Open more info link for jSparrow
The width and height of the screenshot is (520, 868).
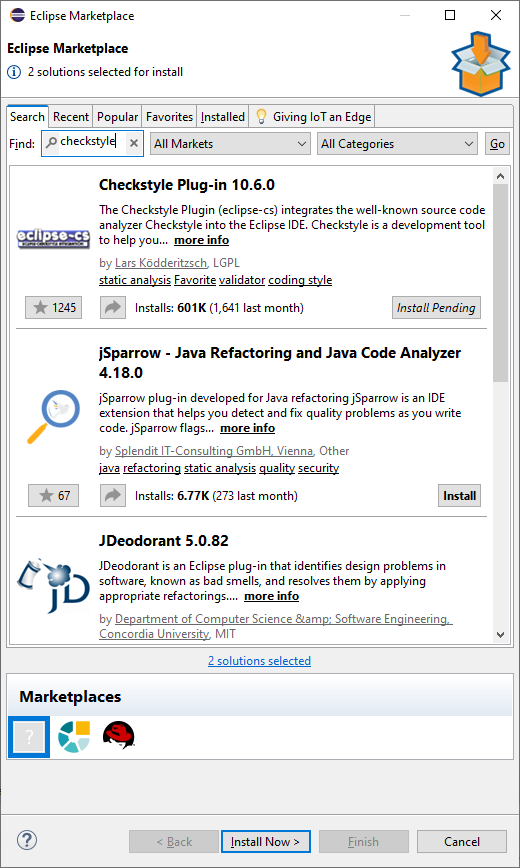click(248, 428)
